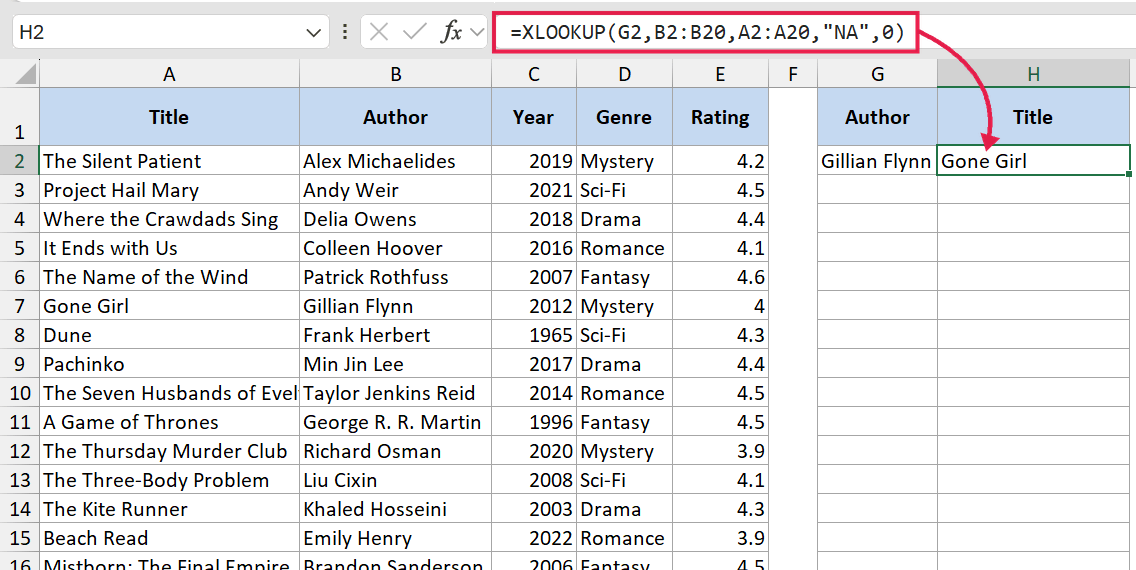
Task: Select the cell 'Andy Weir'
Action: (x=396, y=190)
